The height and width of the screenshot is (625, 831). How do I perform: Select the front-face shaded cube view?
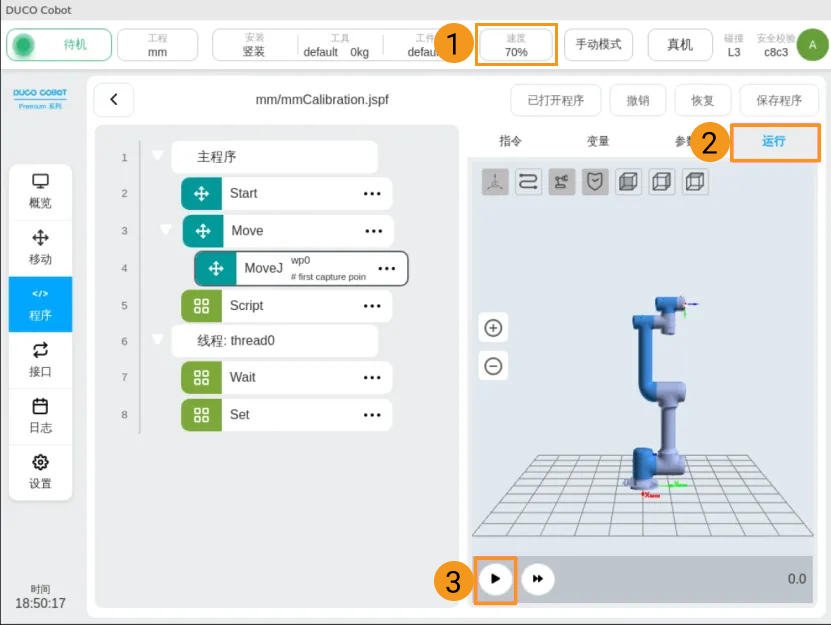[629, 182]
